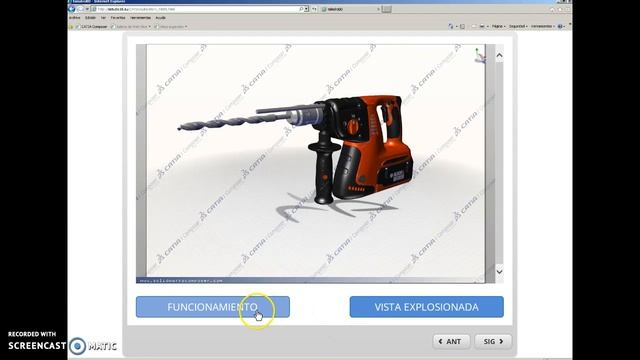Click the refresh page icon
The width and height of the screenshot is (640, 360).
[314, 9]
